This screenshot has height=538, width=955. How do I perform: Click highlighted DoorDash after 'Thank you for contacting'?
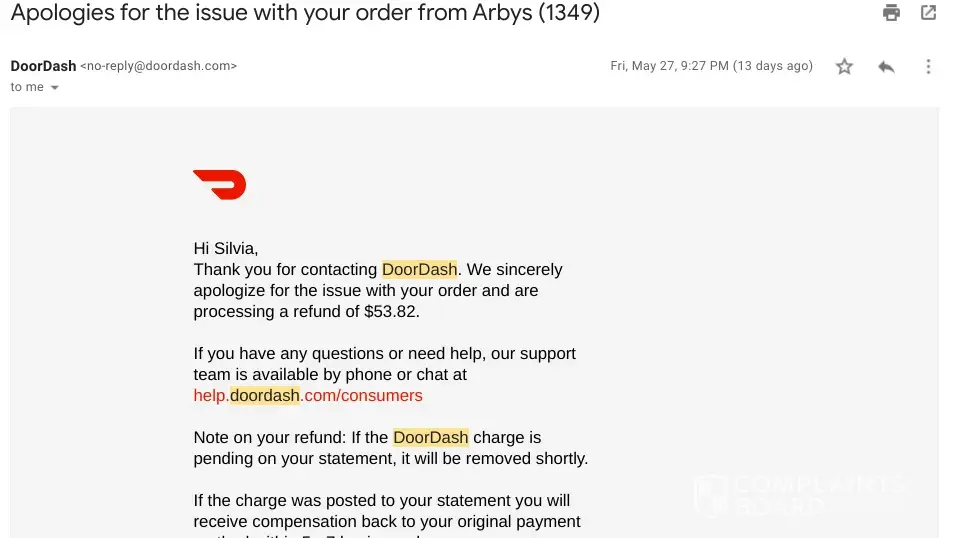pos(420,270)
